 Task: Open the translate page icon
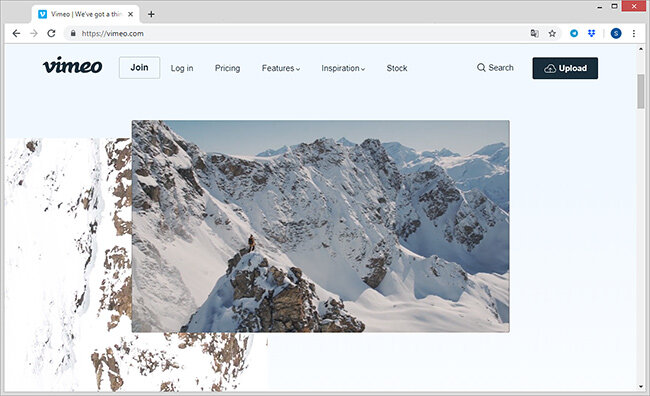coord(535,34)
